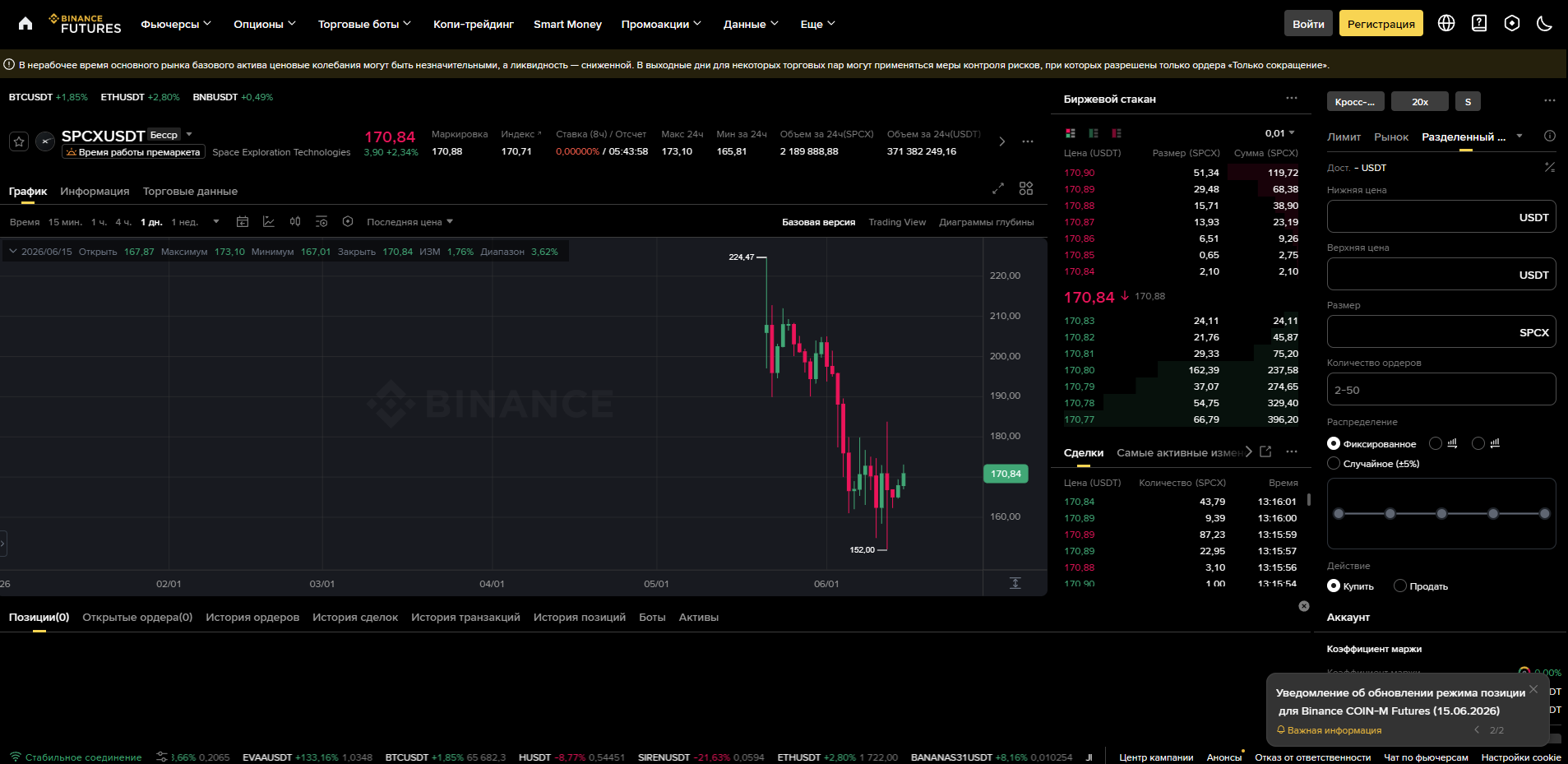
Task: Open more time intervals dropdown arrow
Action: [x=216, y=221]
